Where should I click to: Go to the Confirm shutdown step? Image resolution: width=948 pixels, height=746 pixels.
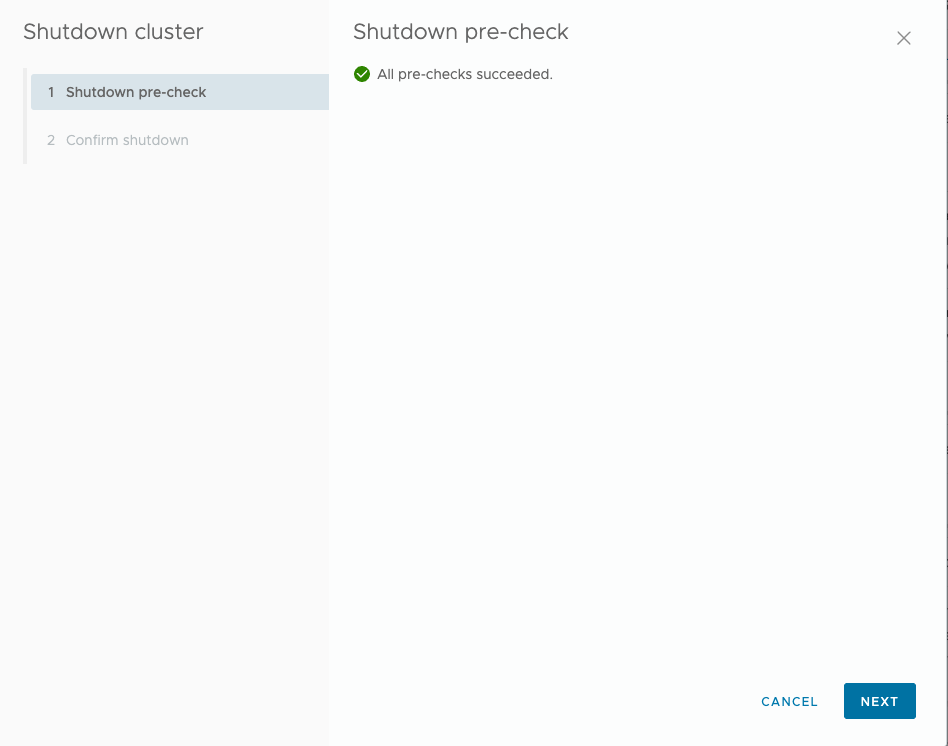click(127, 140)
